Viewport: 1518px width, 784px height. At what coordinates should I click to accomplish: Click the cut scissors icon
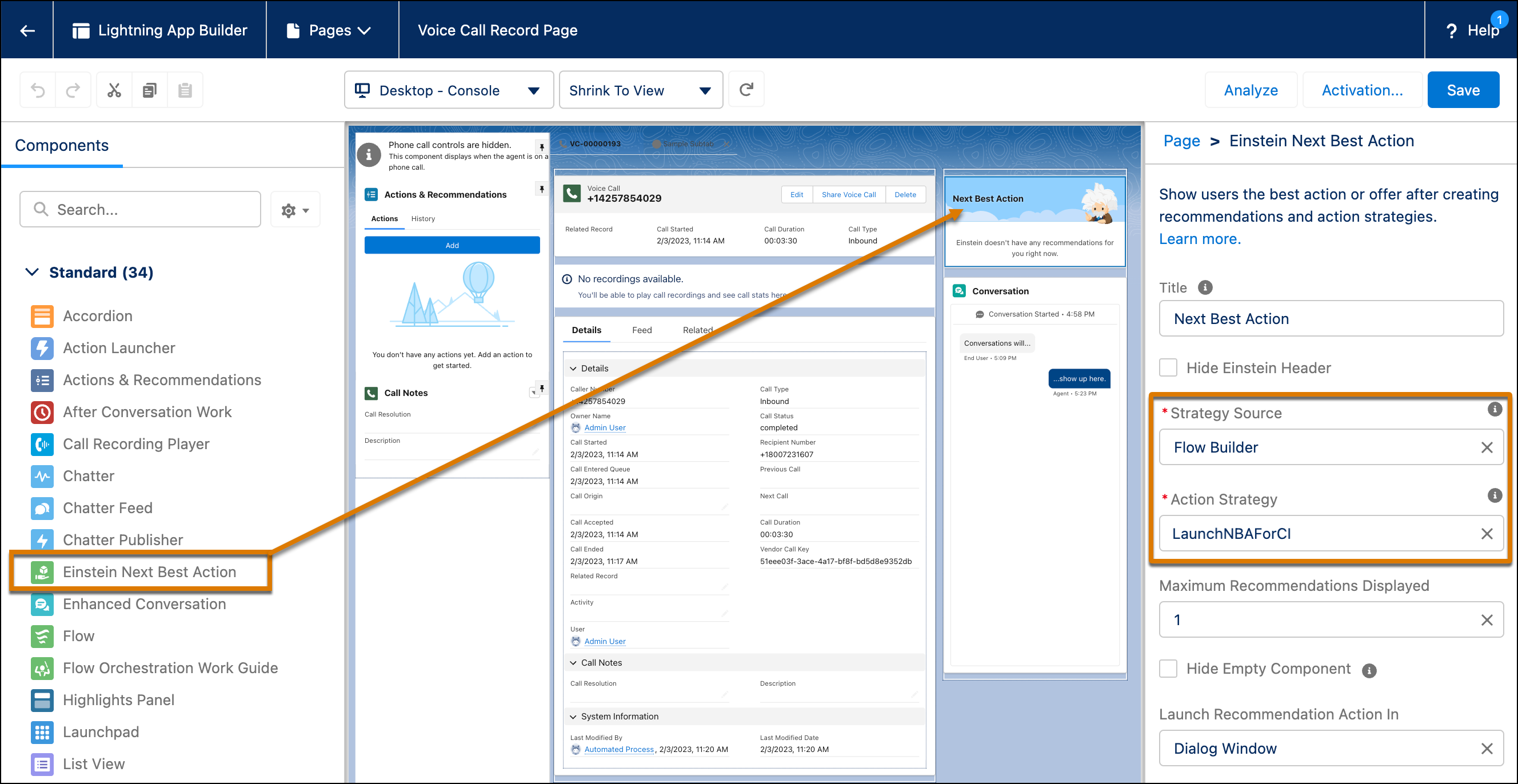[114, 90]
